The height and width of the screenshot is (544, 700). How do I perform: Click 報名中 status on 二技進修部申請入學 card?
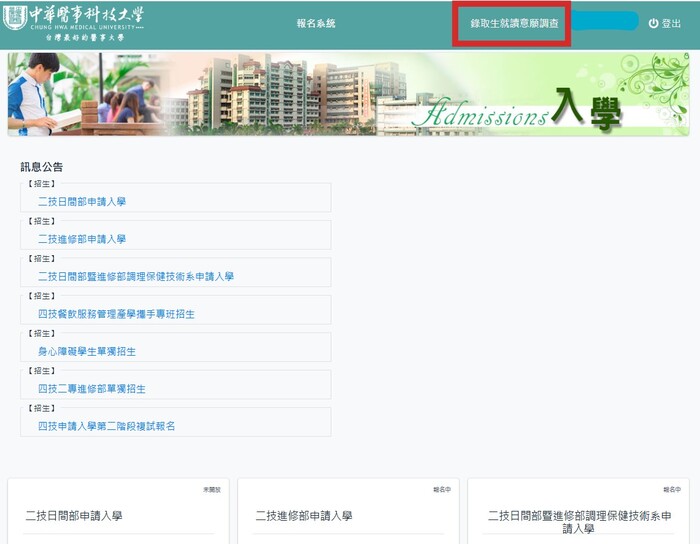click(x=442, y=490)
